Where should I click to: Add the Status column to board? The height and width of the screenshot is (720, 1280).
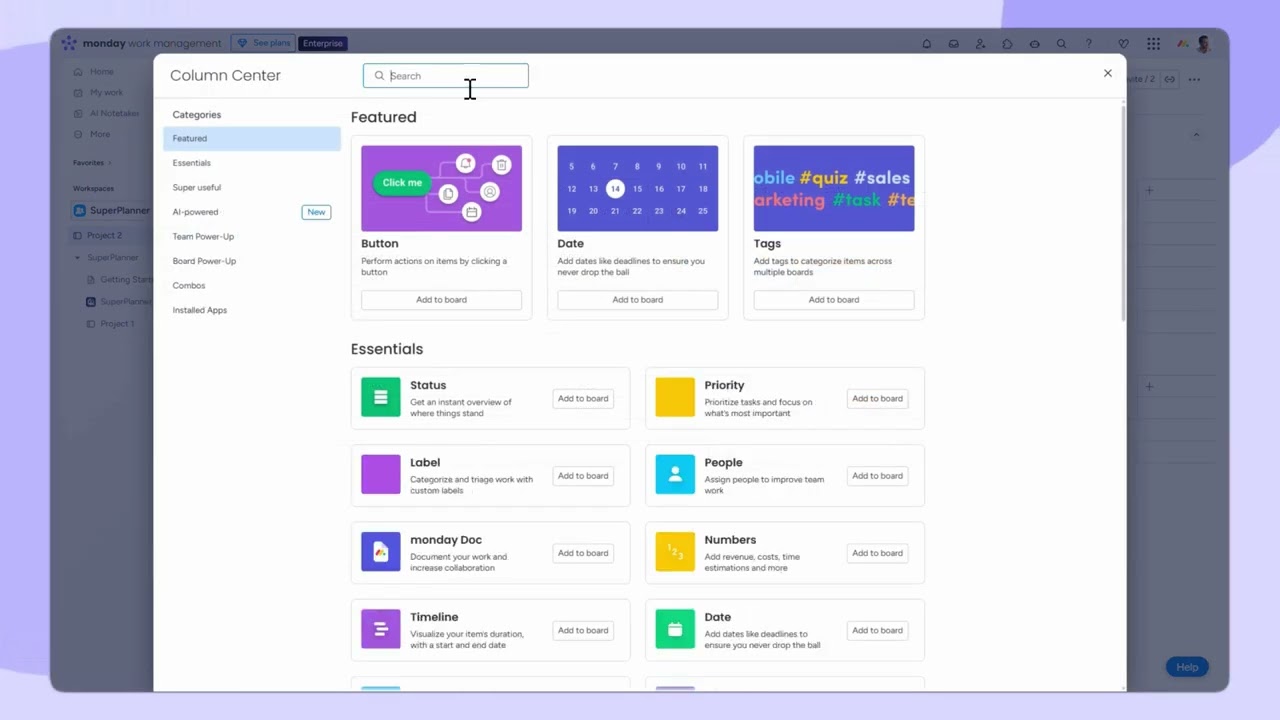coord(583,399)
